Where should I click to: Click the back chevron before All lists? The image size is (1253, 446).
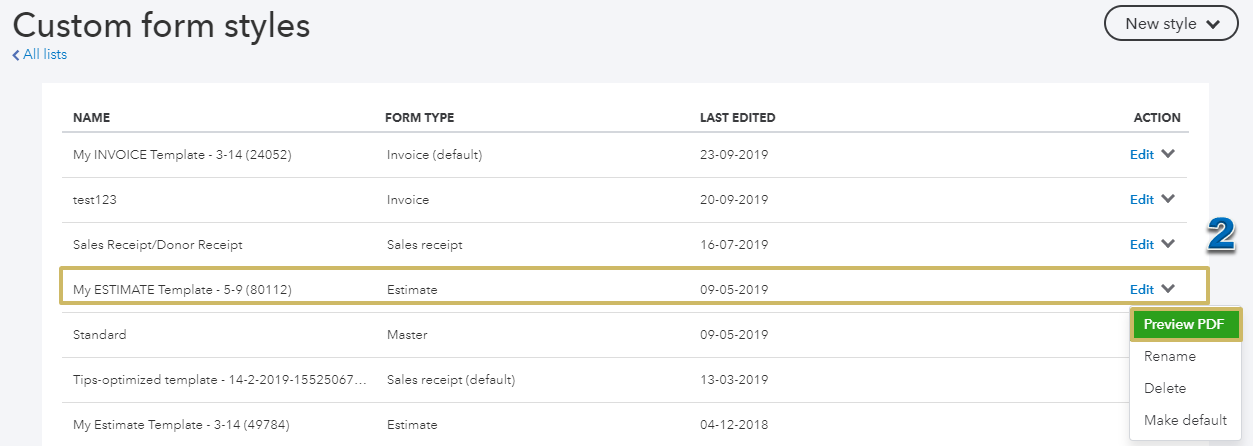tap(16, 55)
